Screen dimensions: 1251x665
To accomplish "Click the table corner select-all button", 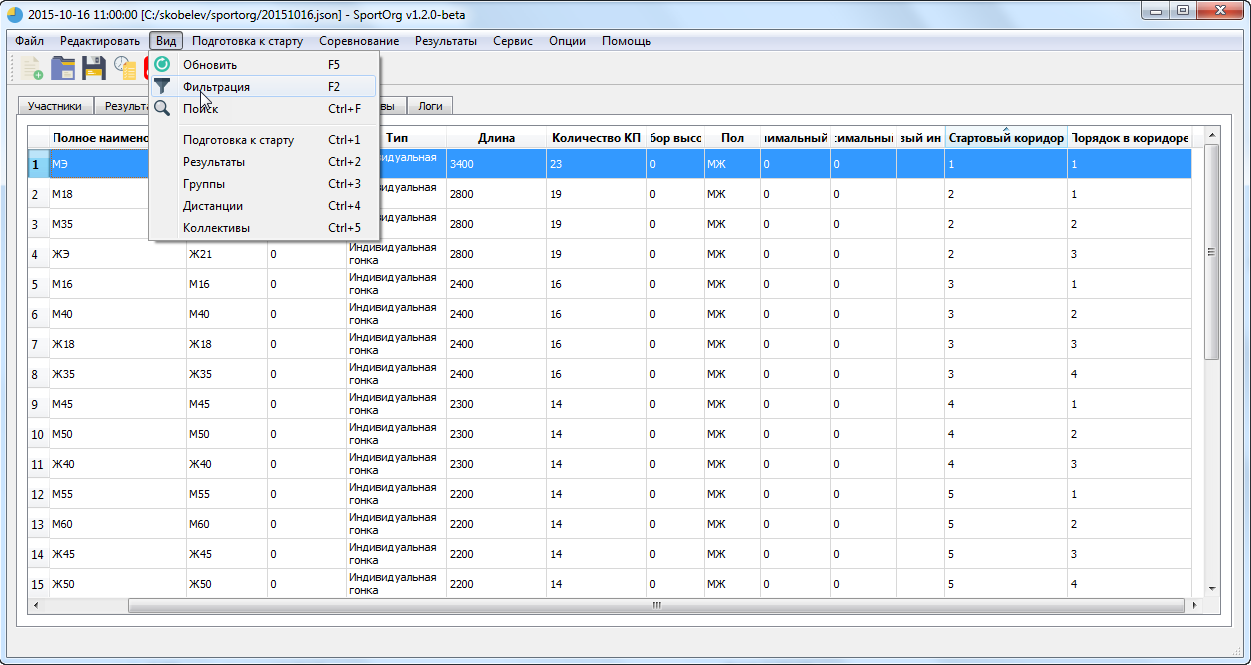I will [38, 138].
